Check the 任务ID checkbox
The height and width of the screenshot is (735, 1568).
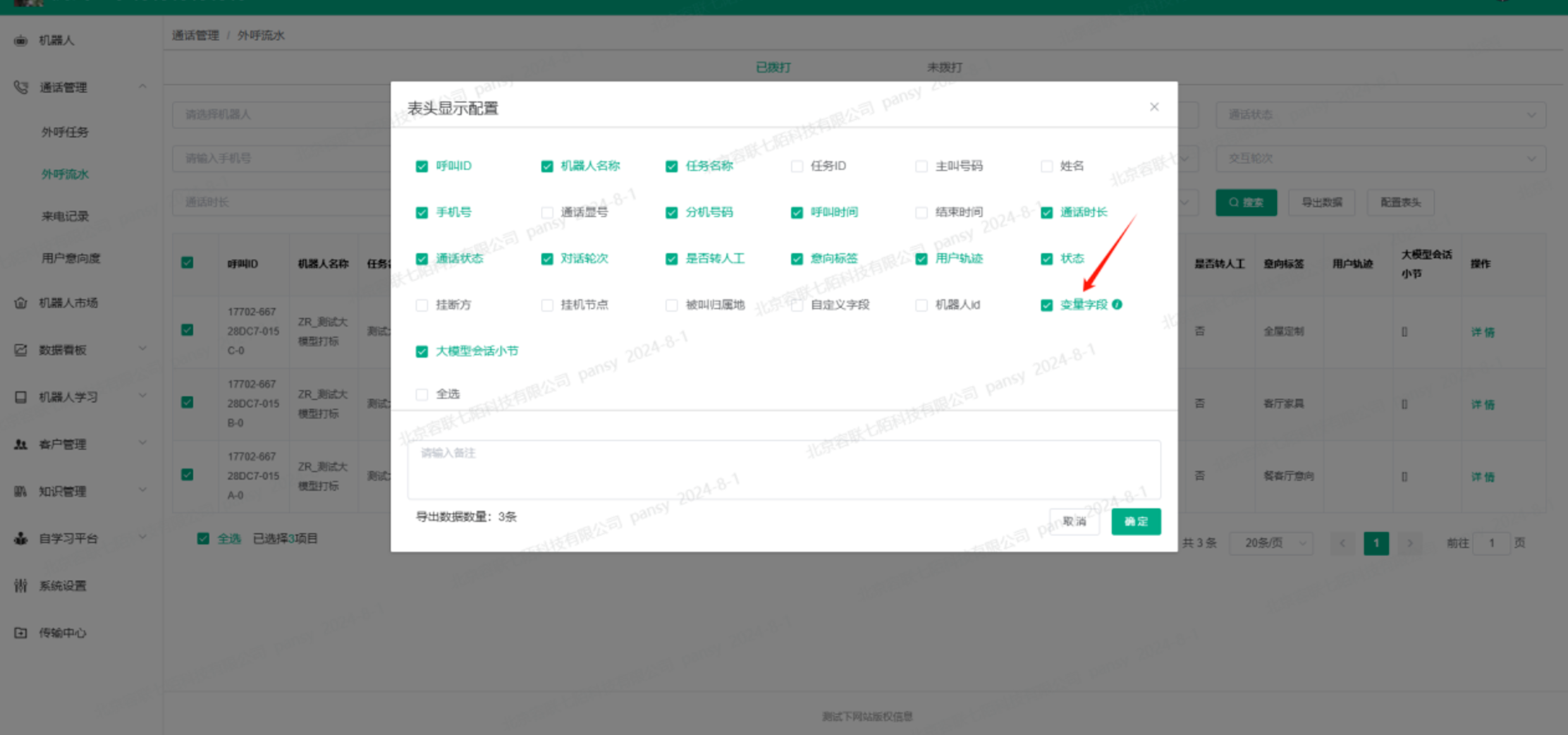click(x=797, y=166)
